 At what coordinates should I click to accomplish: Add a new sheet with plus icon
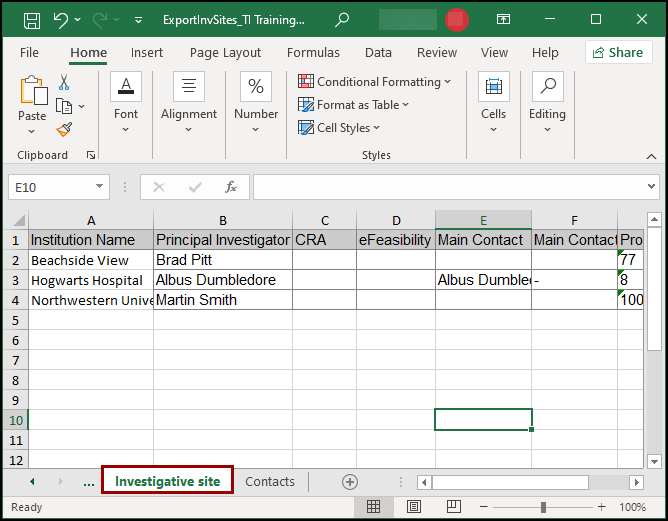coord(350,482)
